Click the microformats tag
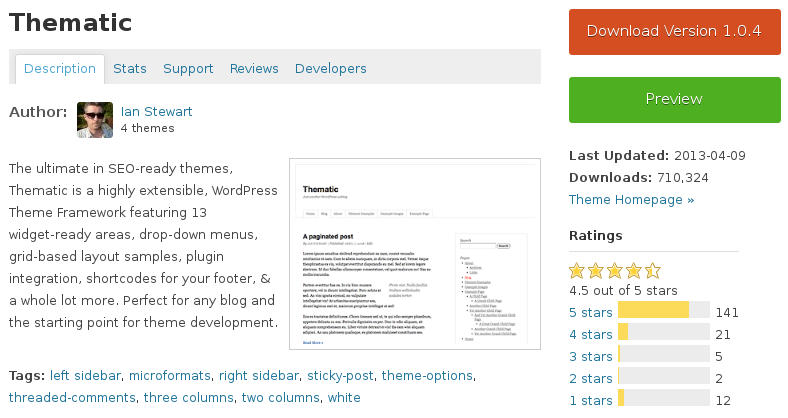 click(x=169, y=376)
